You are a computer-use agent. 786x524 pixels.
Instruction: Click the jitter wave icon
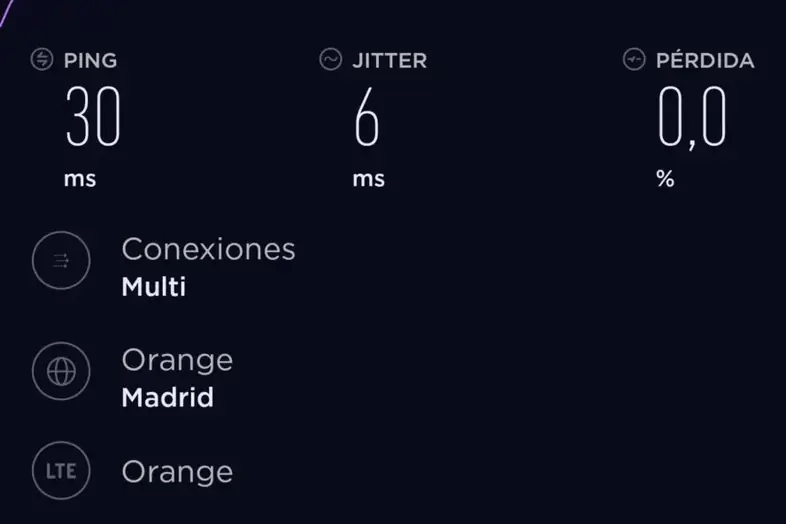(330, 59)
